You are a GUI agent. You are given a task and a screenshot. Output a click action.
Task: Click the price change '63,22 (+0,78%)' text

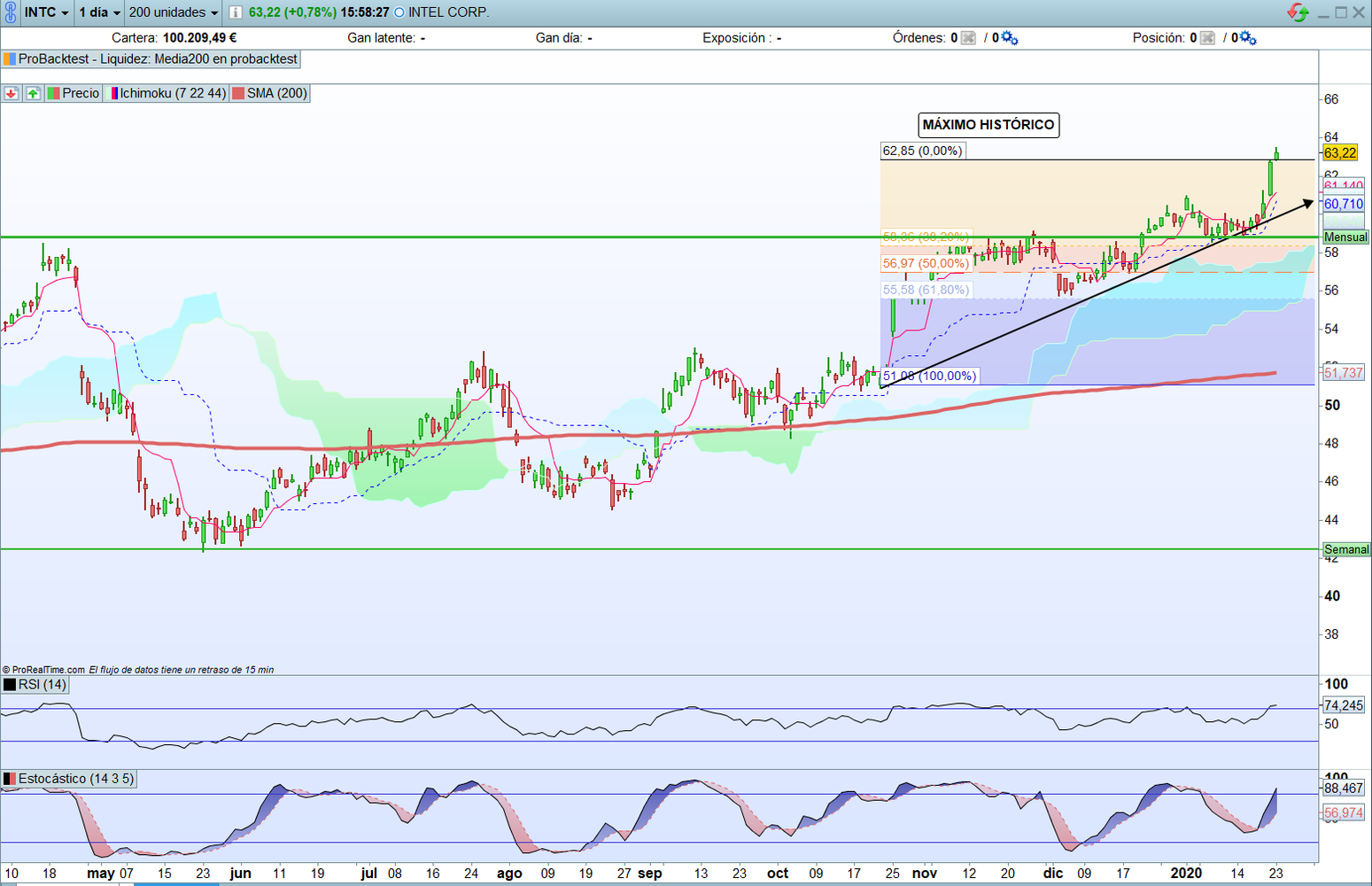click(x=292, y=12)
